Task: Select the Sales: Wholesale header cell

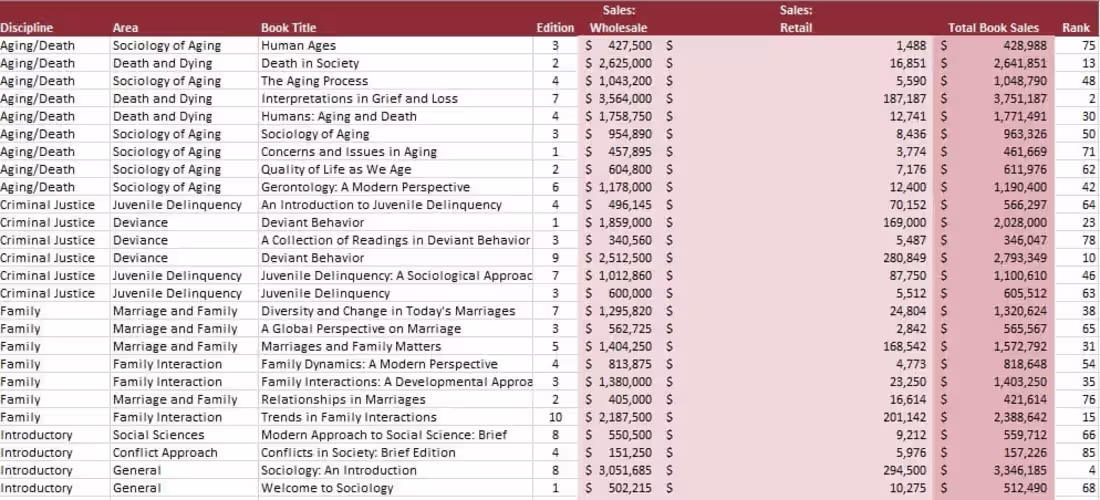Action: click(x=618, y=19)
